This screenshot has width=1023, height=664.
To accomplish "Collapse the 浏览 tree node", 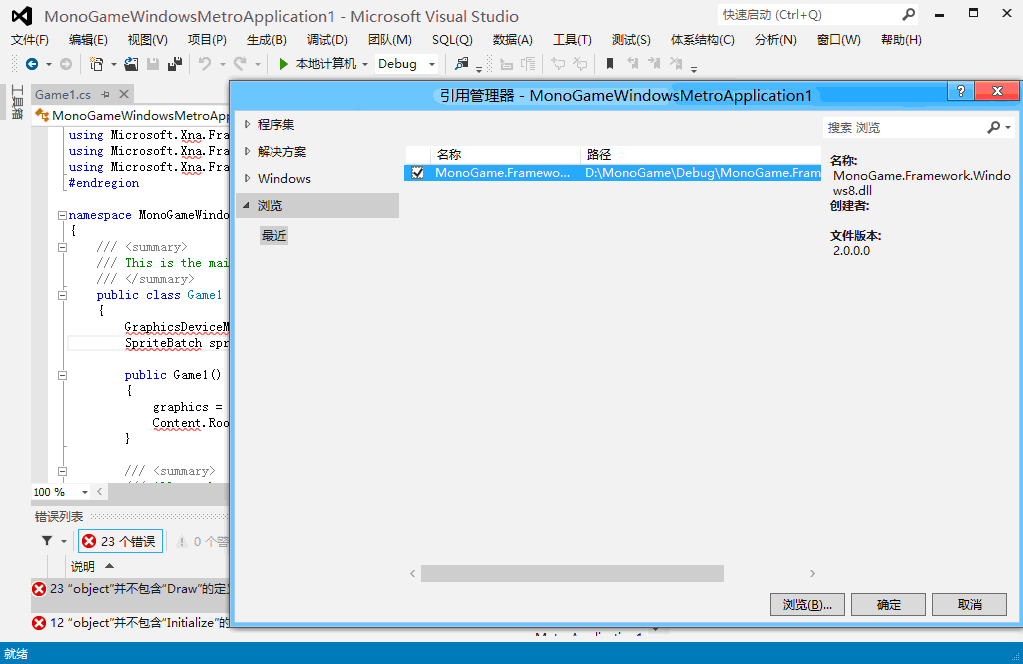I will tap(247, 205).
